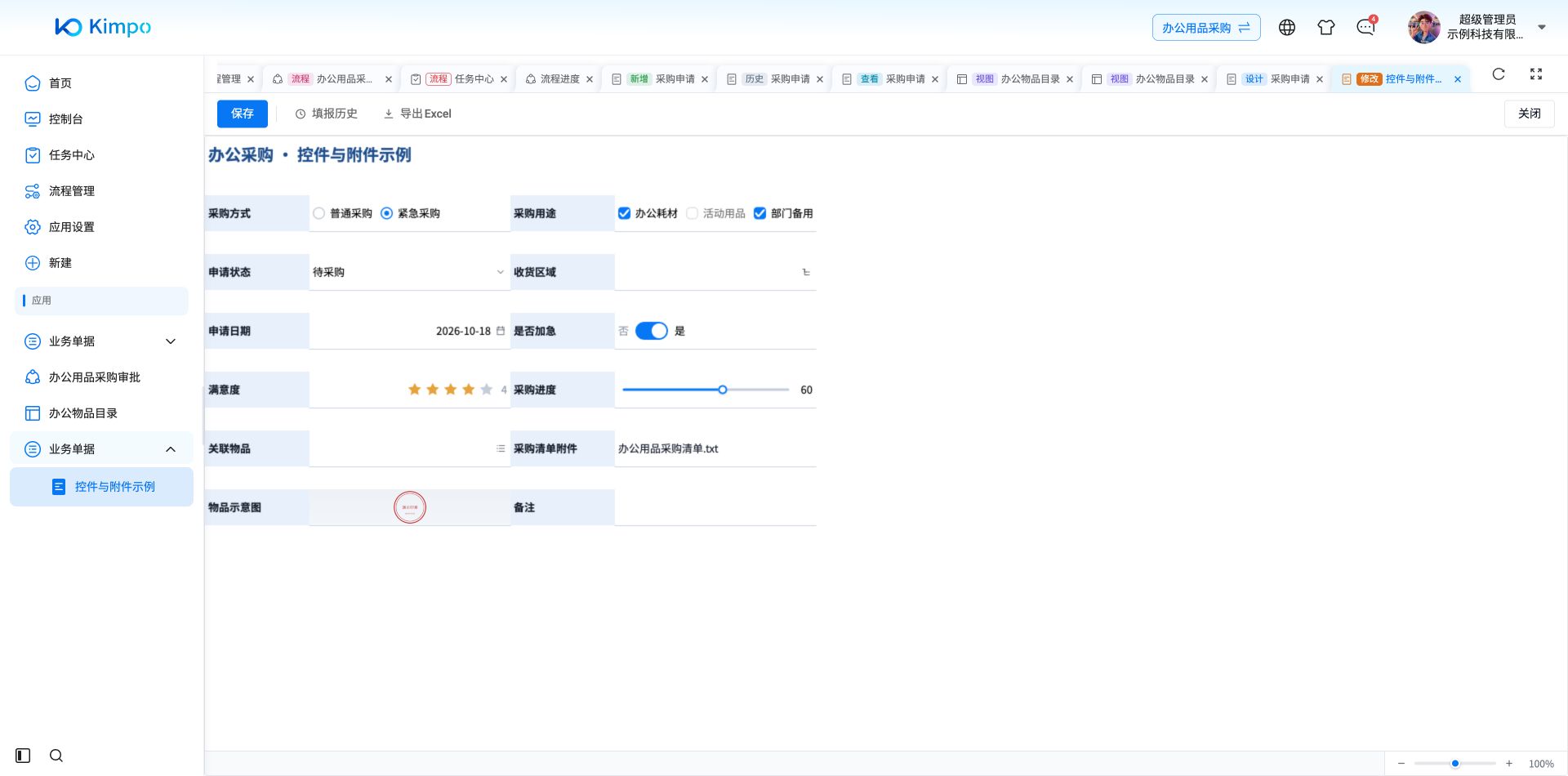Open search via the magnifier icon
The width and height of the screenshot is (1568, 776).
click(x=56, y=756)
